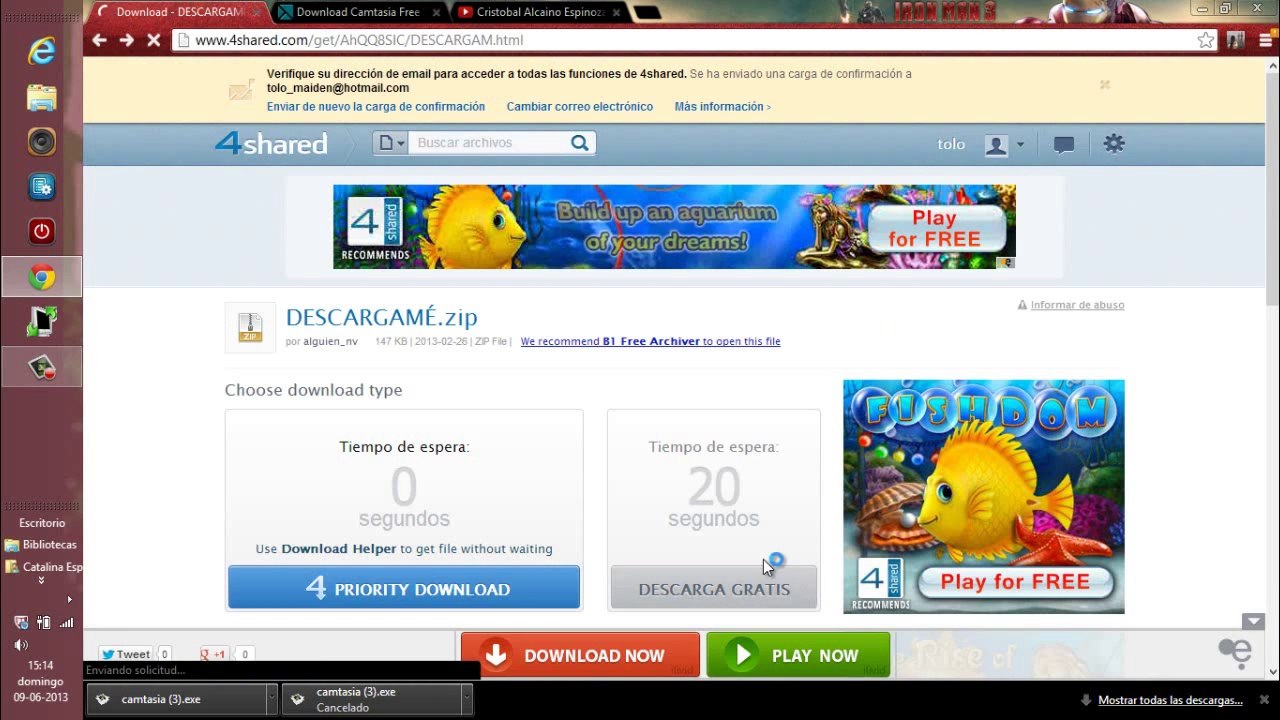This screenshot has height=720, width=1280.
Task: Click the volume speaker tray icon
Action: [x=20, y=645]
